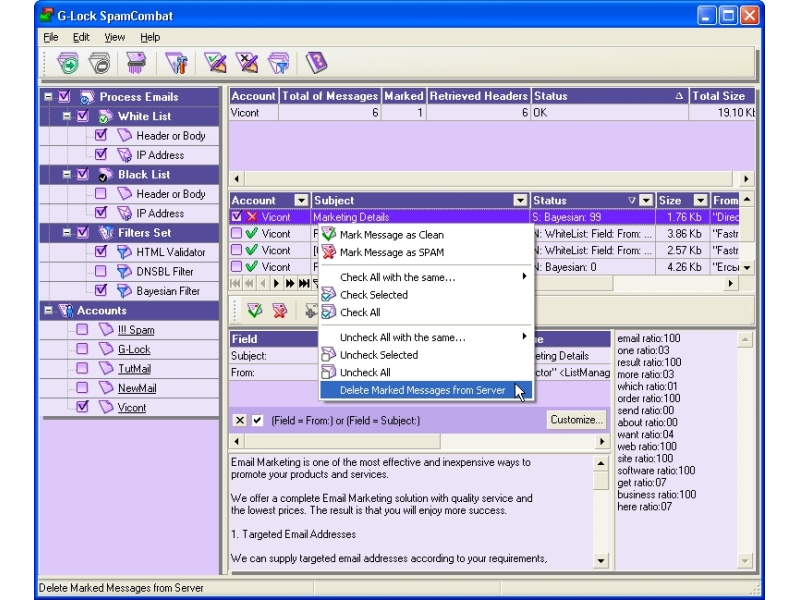
Task: Click the HTML Validator filter icon
Action: coord(124,253)
